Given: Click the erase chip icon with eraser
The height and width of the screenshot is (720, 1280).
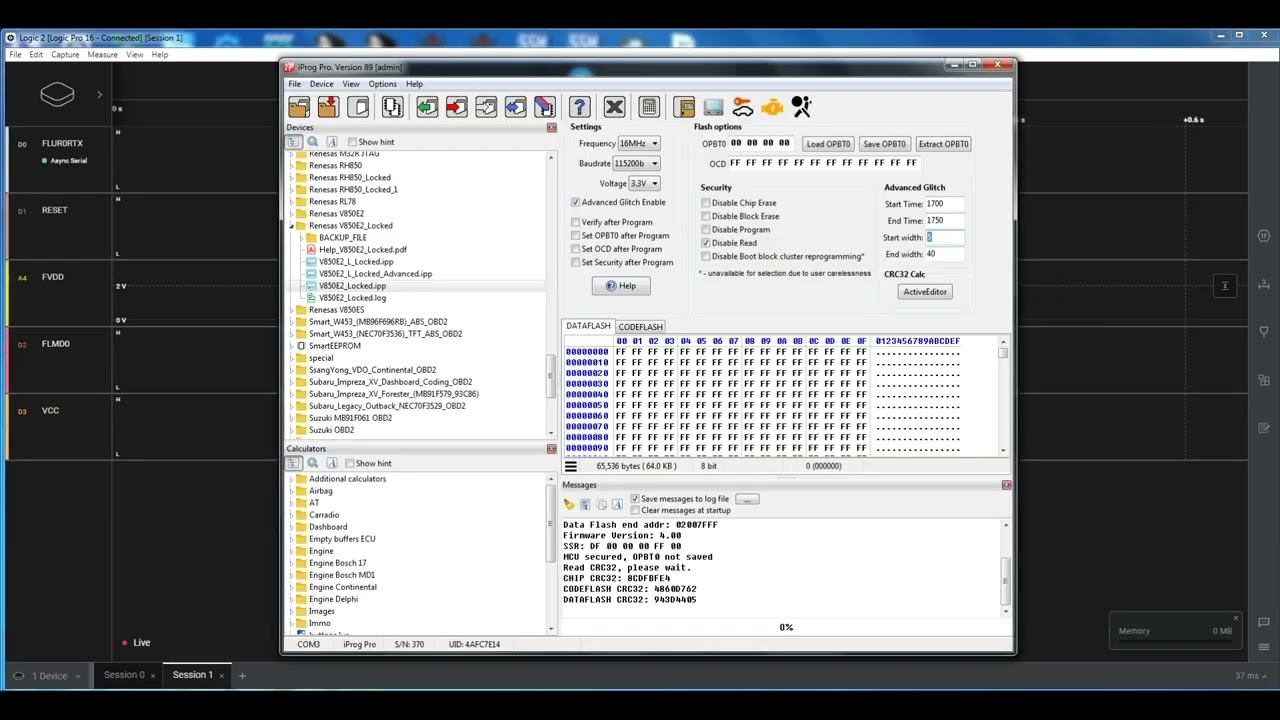Looking at the screenshot, I should click(x=544, y=107).
